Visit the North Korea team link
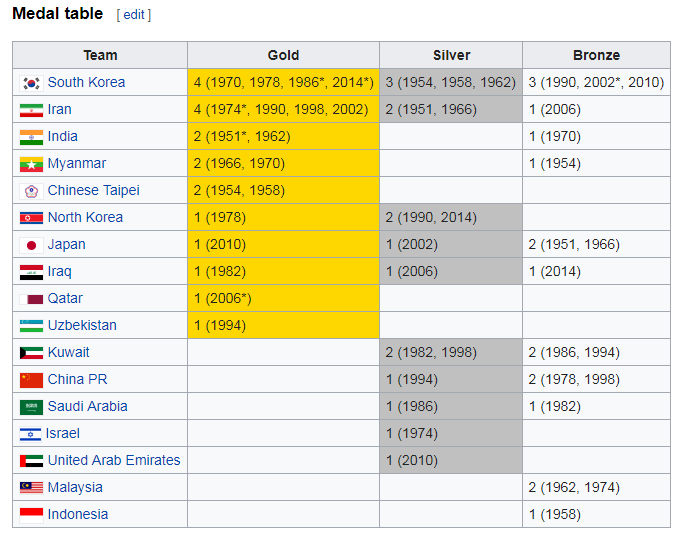Screen dimensions: 686x536 pyautogui.click(x=85, y=217)
